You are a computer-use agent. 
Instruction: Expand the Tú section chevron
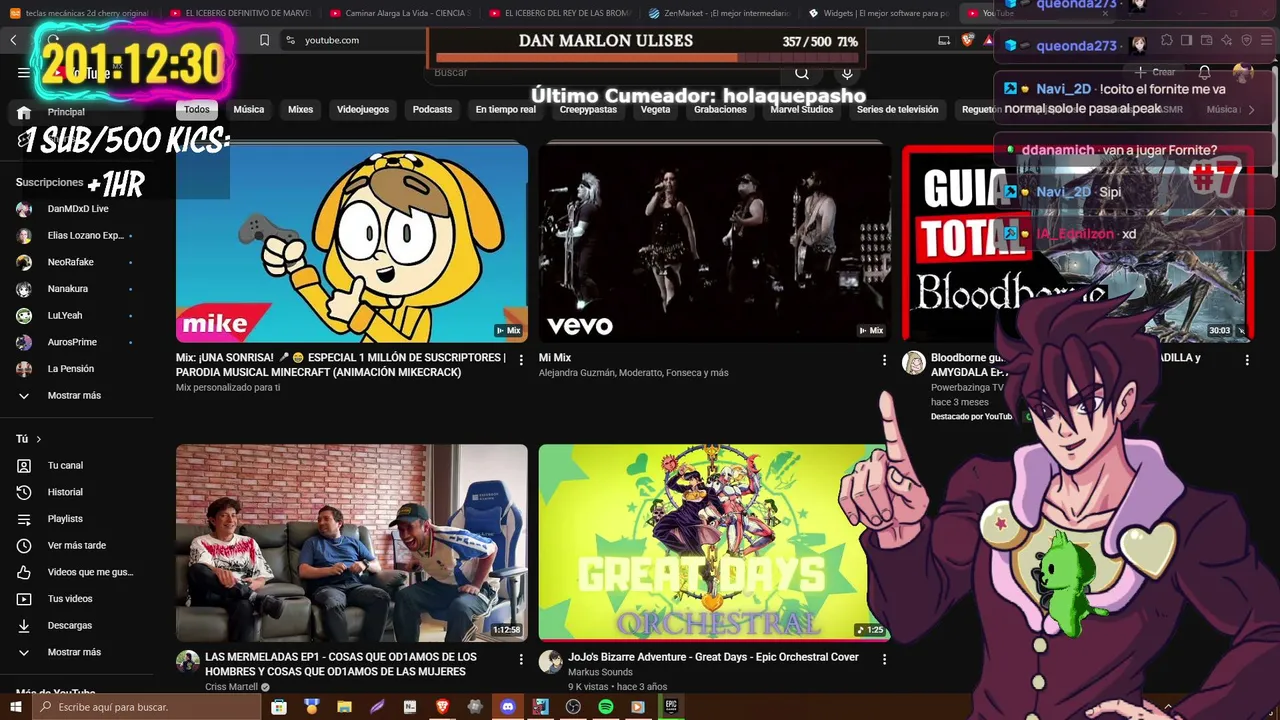39,439
